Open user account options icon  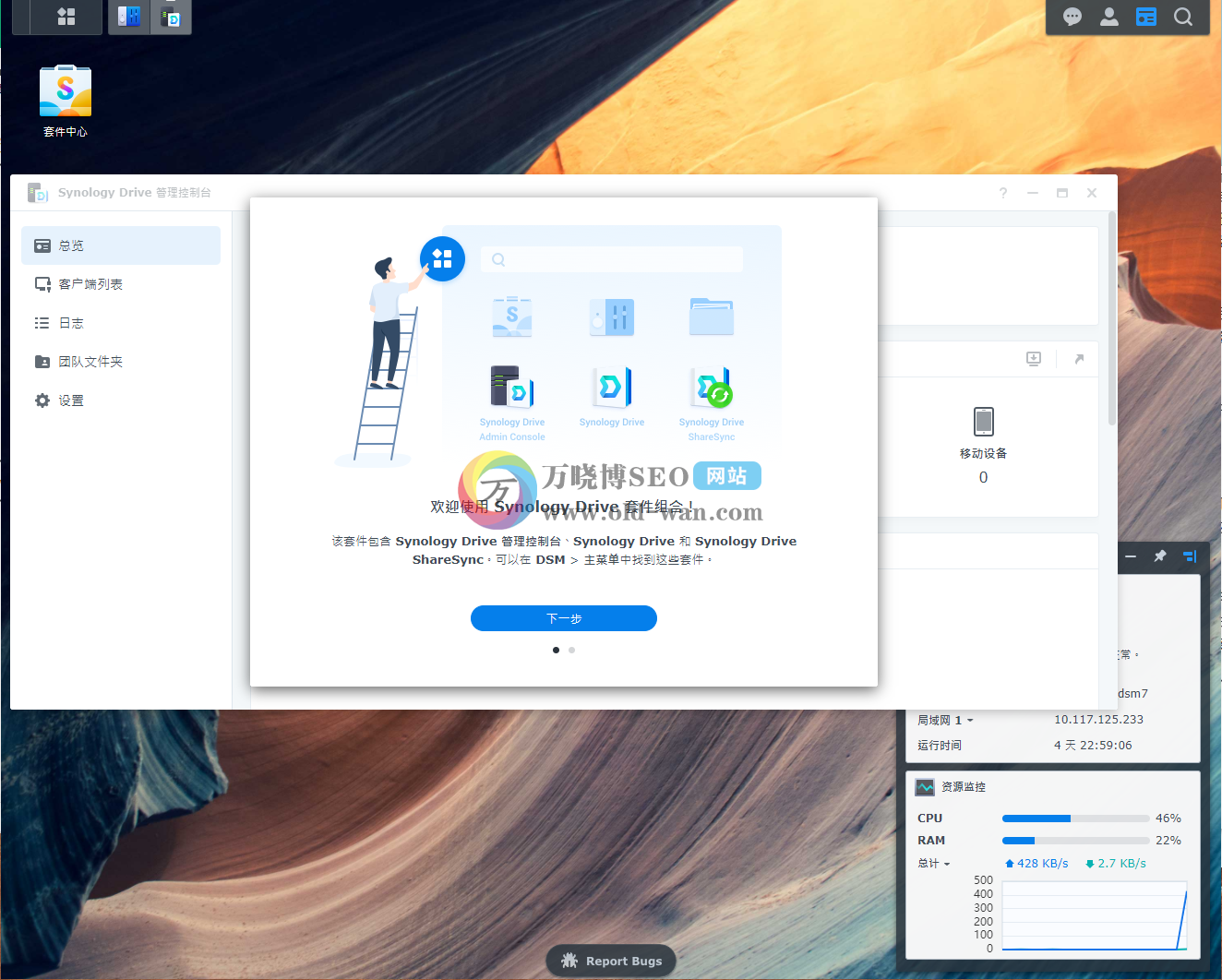click(1109, 17)
